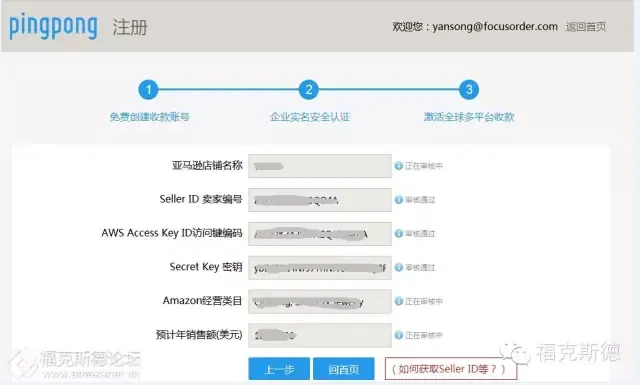Screen dimensions: 640x385
Task: Focus the Amazon经营类目 input field
Action: 320,301
